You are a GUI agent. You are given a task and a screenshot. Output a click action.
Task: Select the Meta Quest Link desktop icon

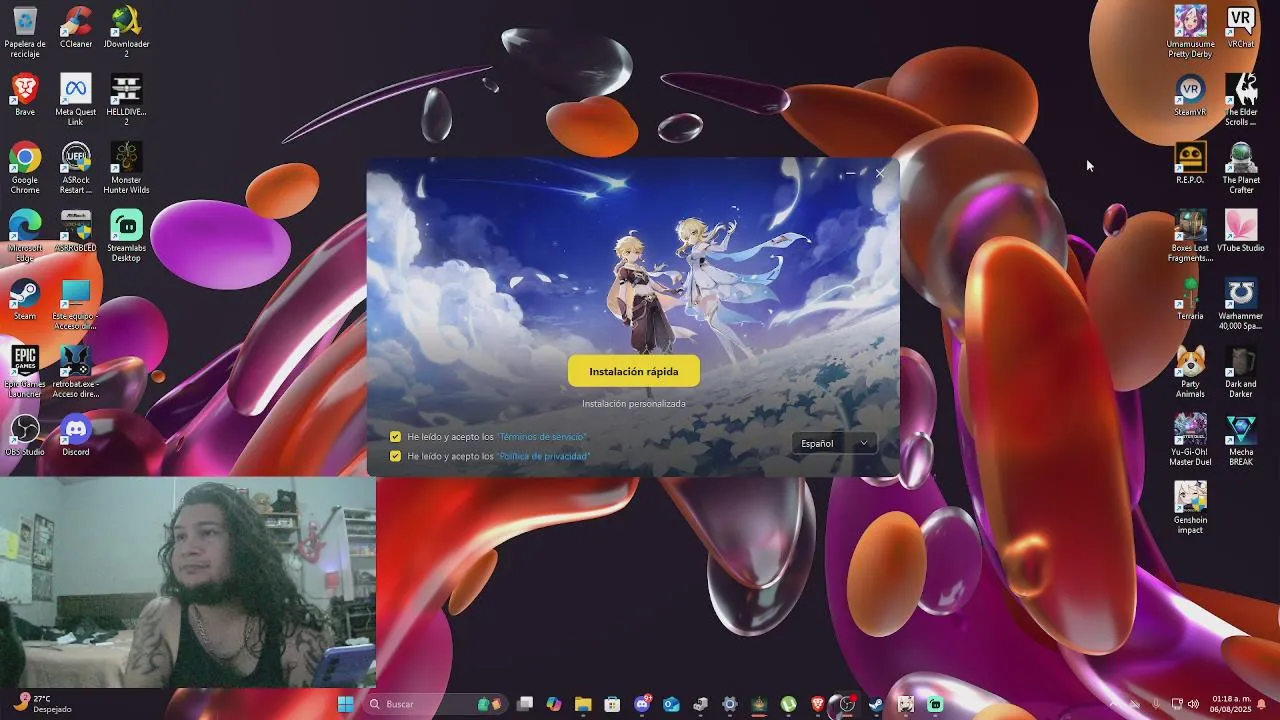(76, 100)
